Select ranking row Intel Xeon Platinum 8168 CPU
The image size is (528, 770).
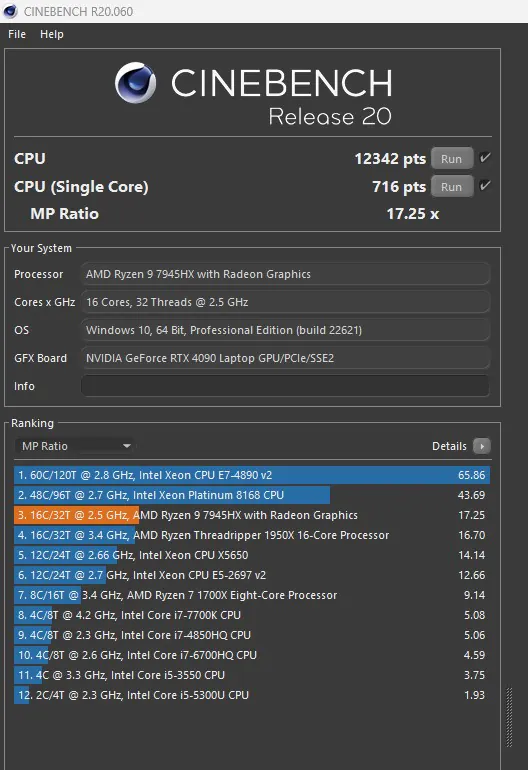coord(252,495)
